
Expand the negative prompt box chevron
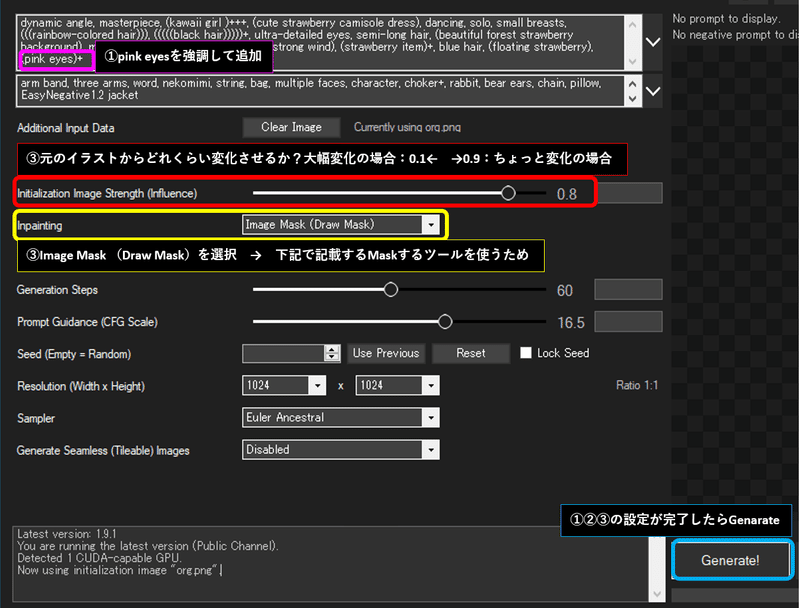(653, 91)
